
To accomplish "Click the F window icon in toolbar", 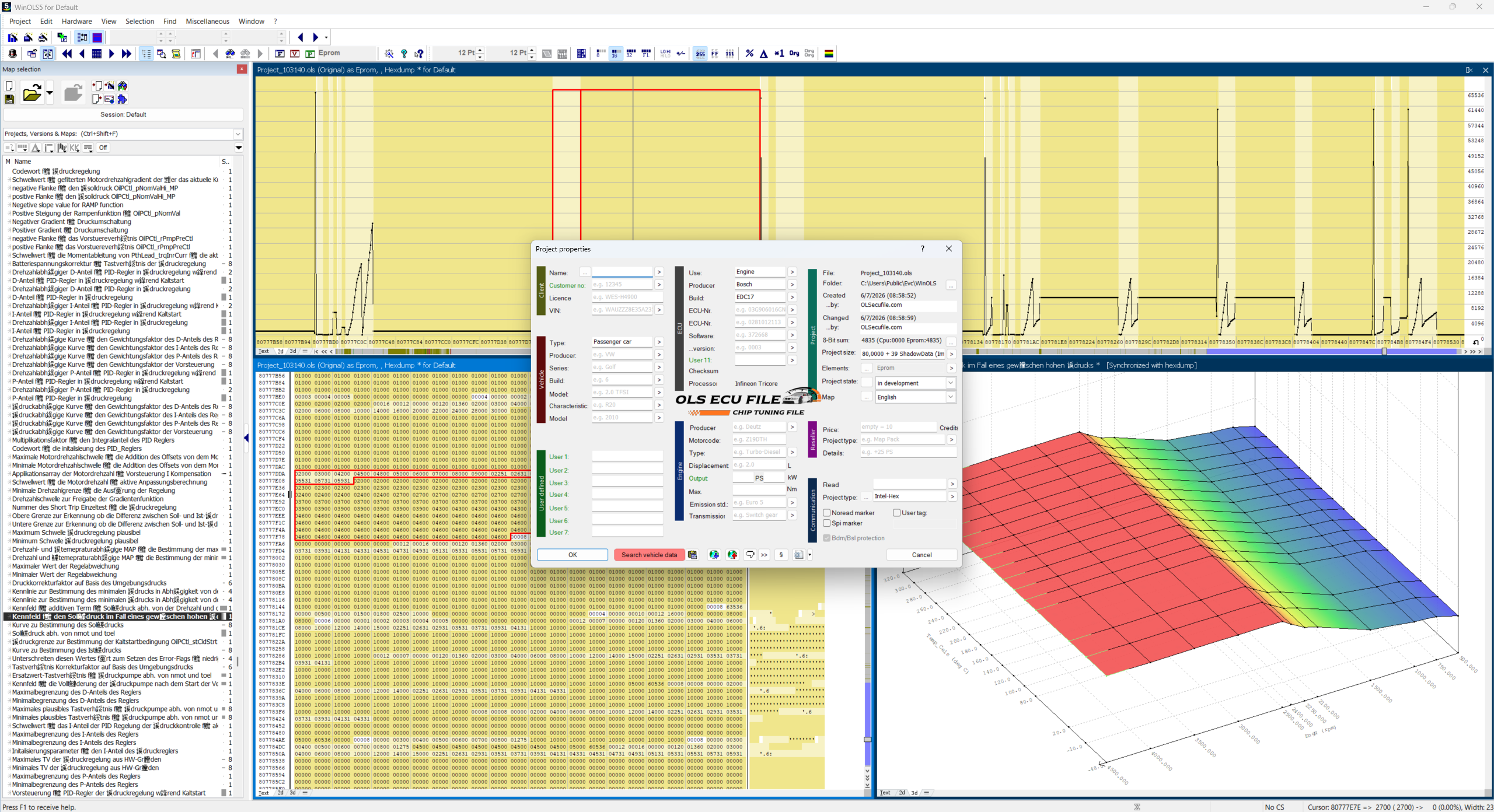I will click(280, 54).
